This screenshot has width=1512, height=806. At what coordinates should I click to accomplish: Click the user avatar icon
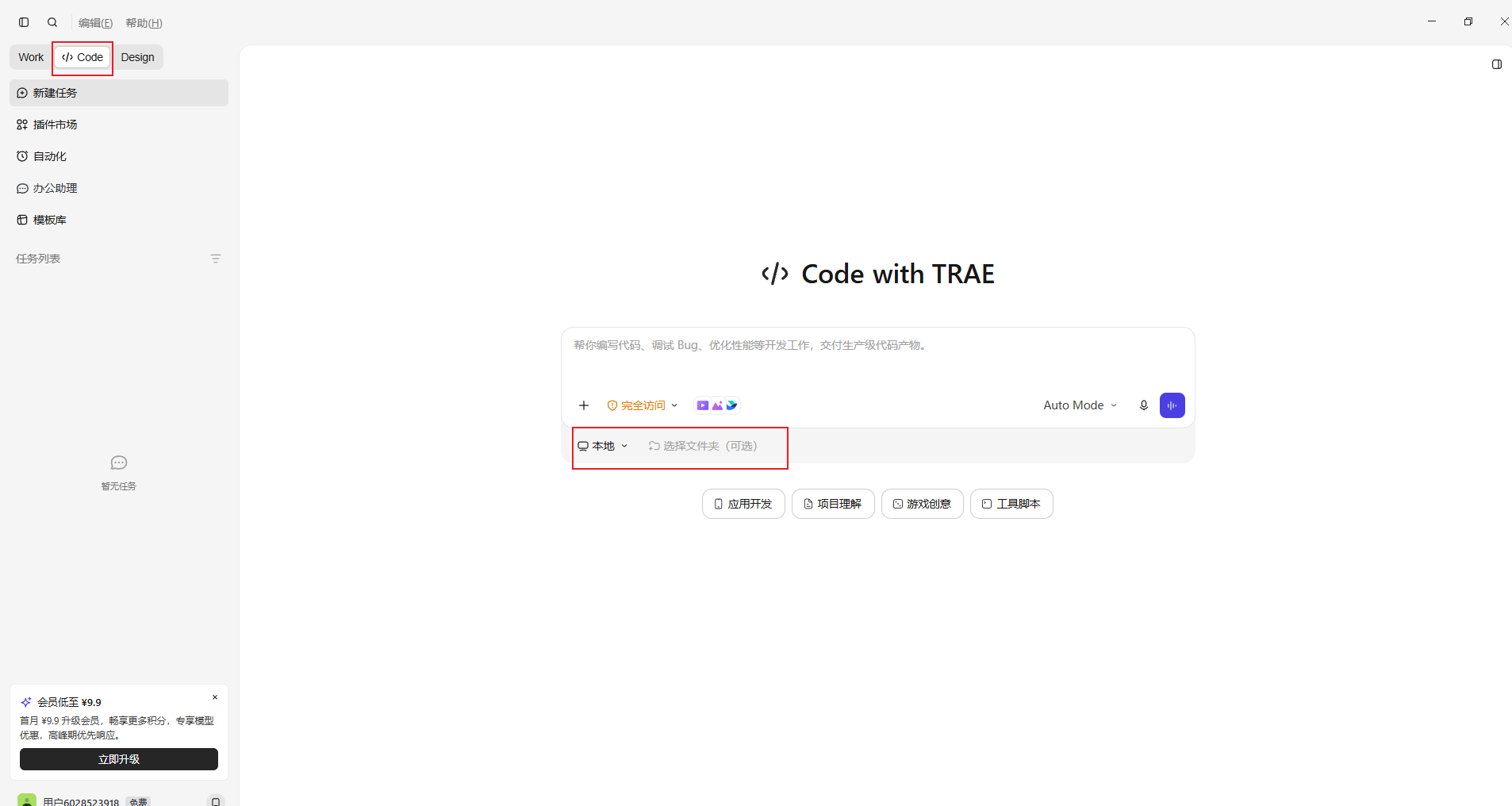tap(27, 800)
